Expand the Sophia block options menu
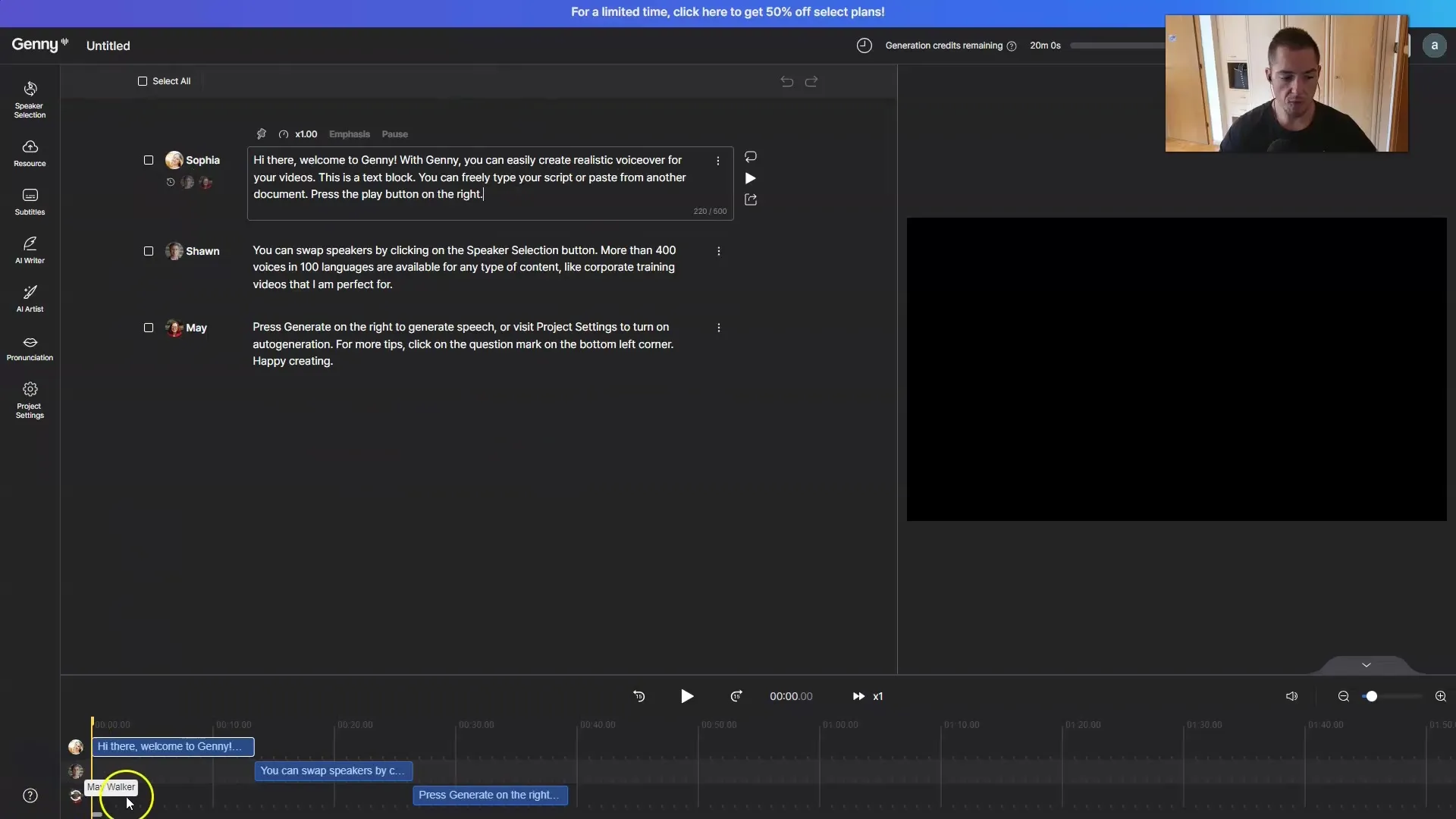Viewport: 1456px width, 819px height. coord(718,161)
